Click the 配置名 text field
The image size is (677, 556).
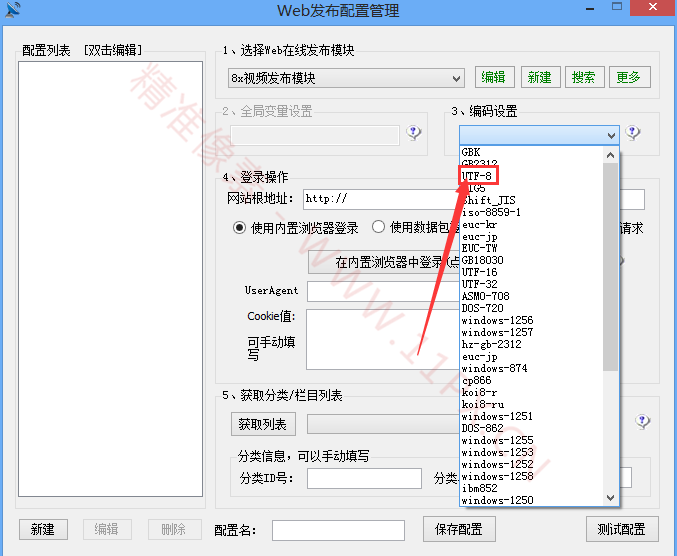click(x=338, y=530)
